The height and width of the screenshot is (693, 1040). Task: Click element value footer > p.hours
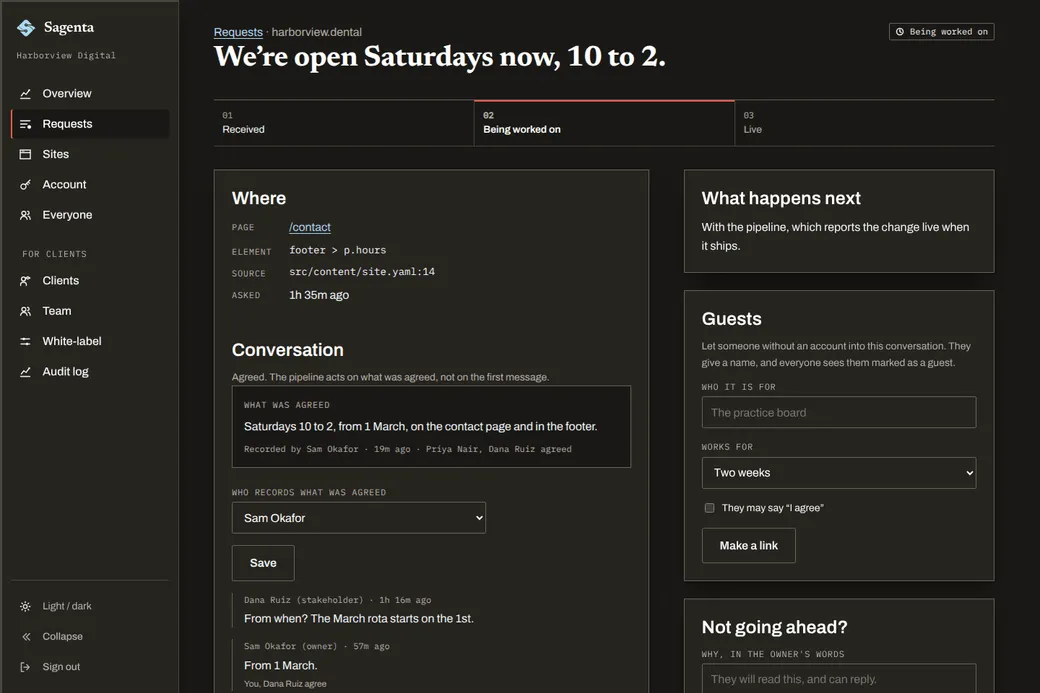338,250
